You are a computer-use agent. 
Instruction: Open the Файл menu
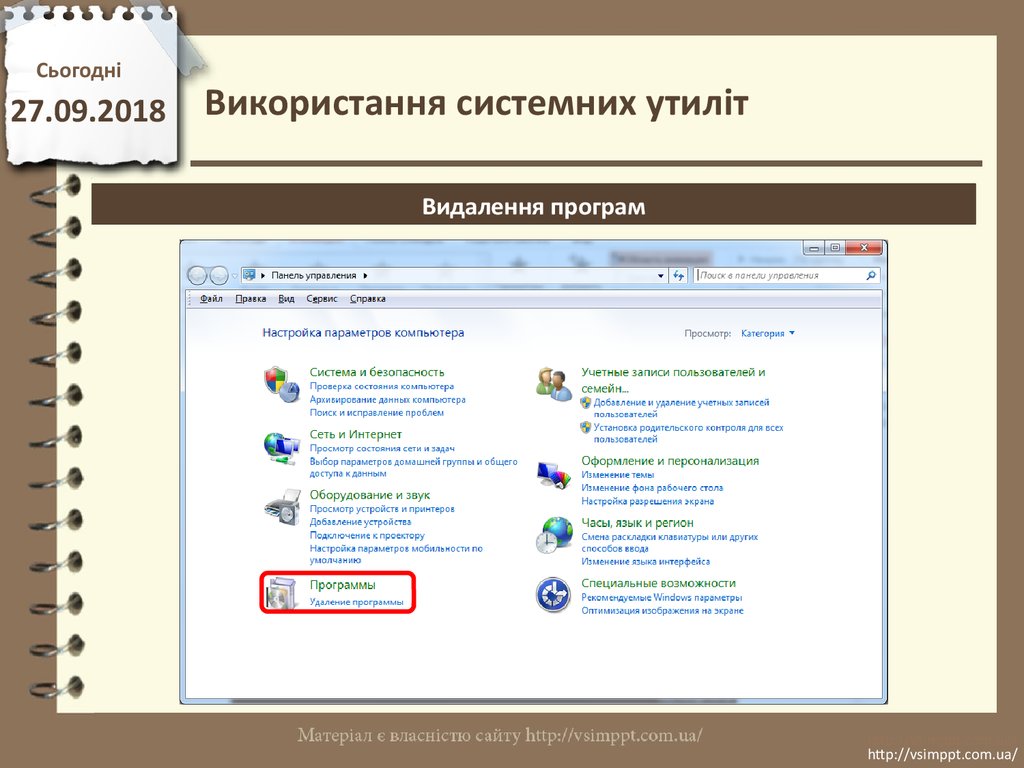(211, 299)
